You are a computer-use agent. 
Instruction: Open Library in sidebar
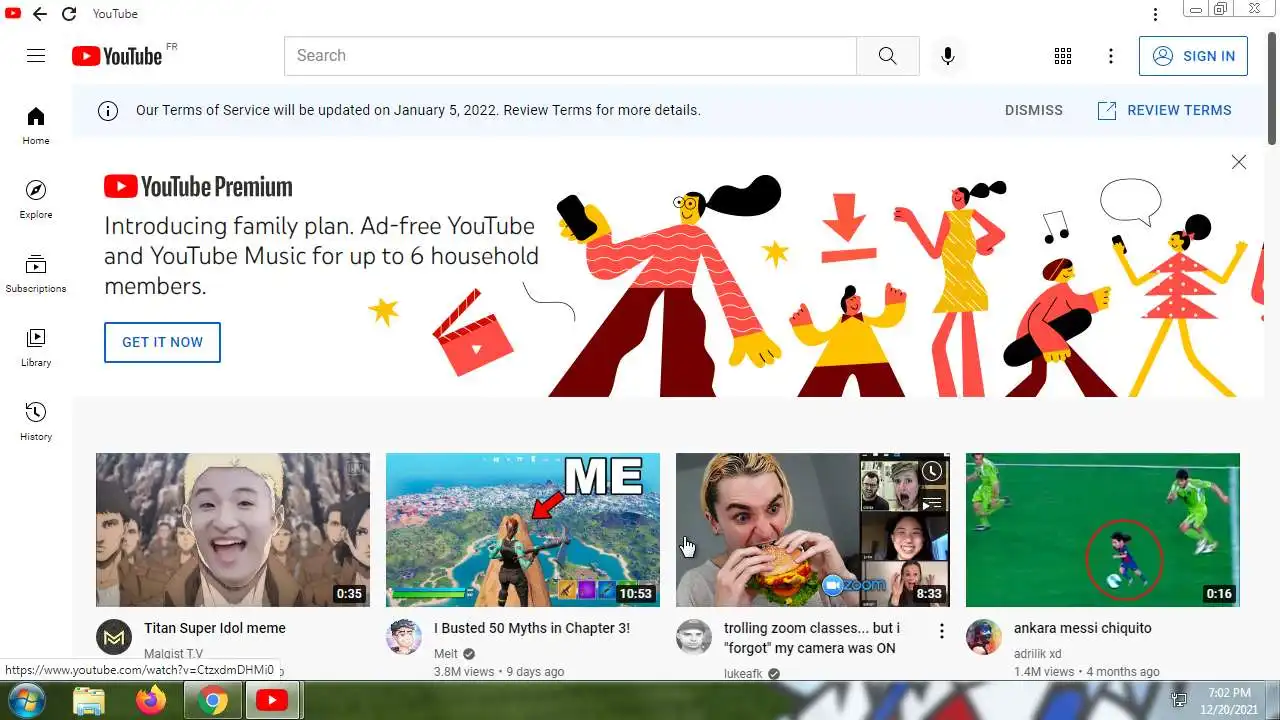click(x=36, y=348)
